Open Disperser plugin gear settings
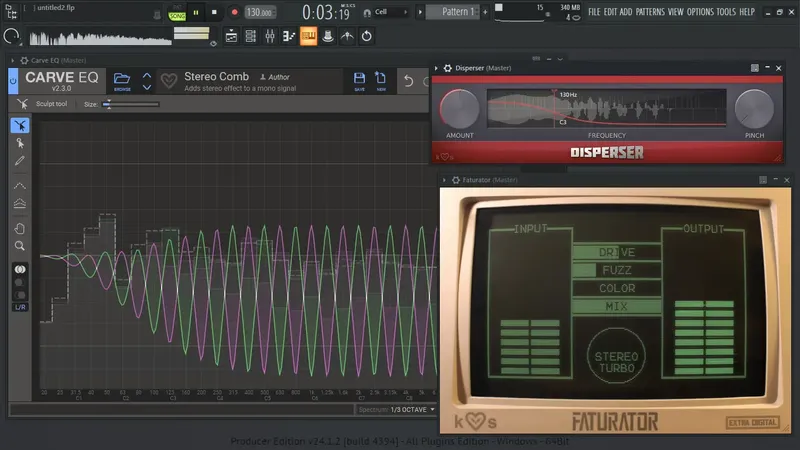This screenshot has width=800, height=450. [x=447, y=68]
